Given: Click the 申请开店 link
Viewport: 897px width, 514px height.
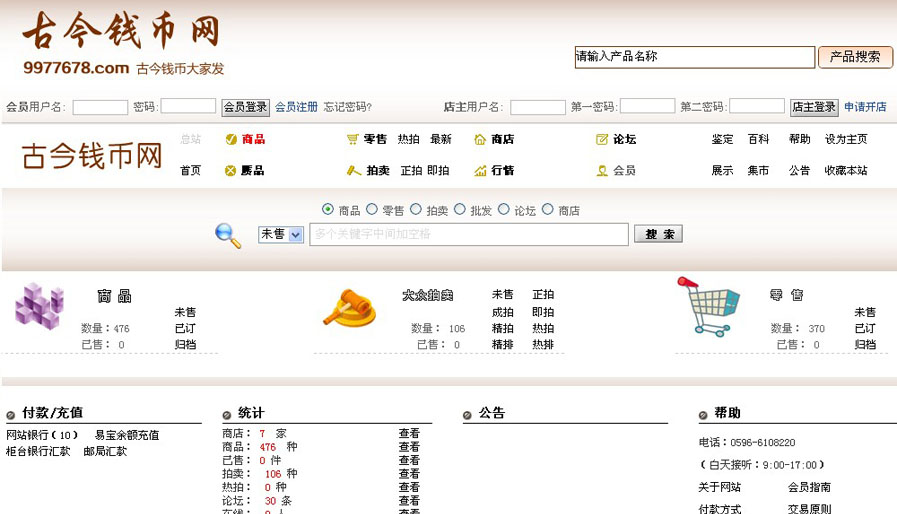Looking at the screenshot, I should [x=865, y=107].
